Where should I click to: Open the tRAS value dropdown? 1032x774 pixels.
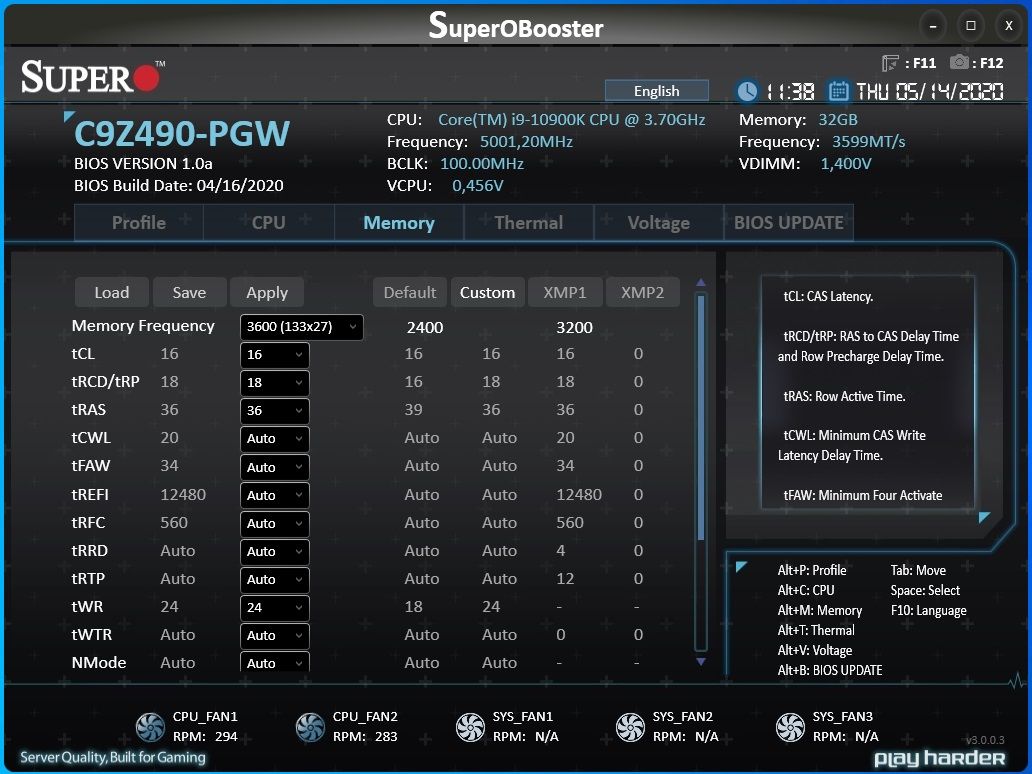(x=274, y=411)
